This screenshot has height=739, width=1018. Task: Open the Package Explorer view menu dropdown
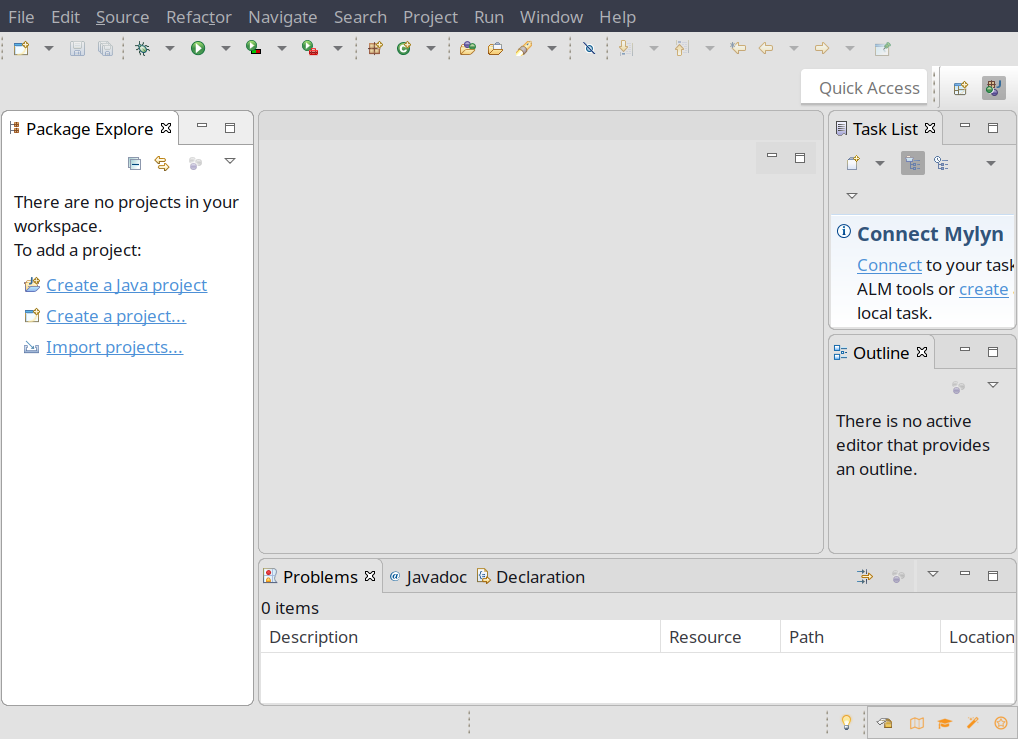[x=230, y=161]
